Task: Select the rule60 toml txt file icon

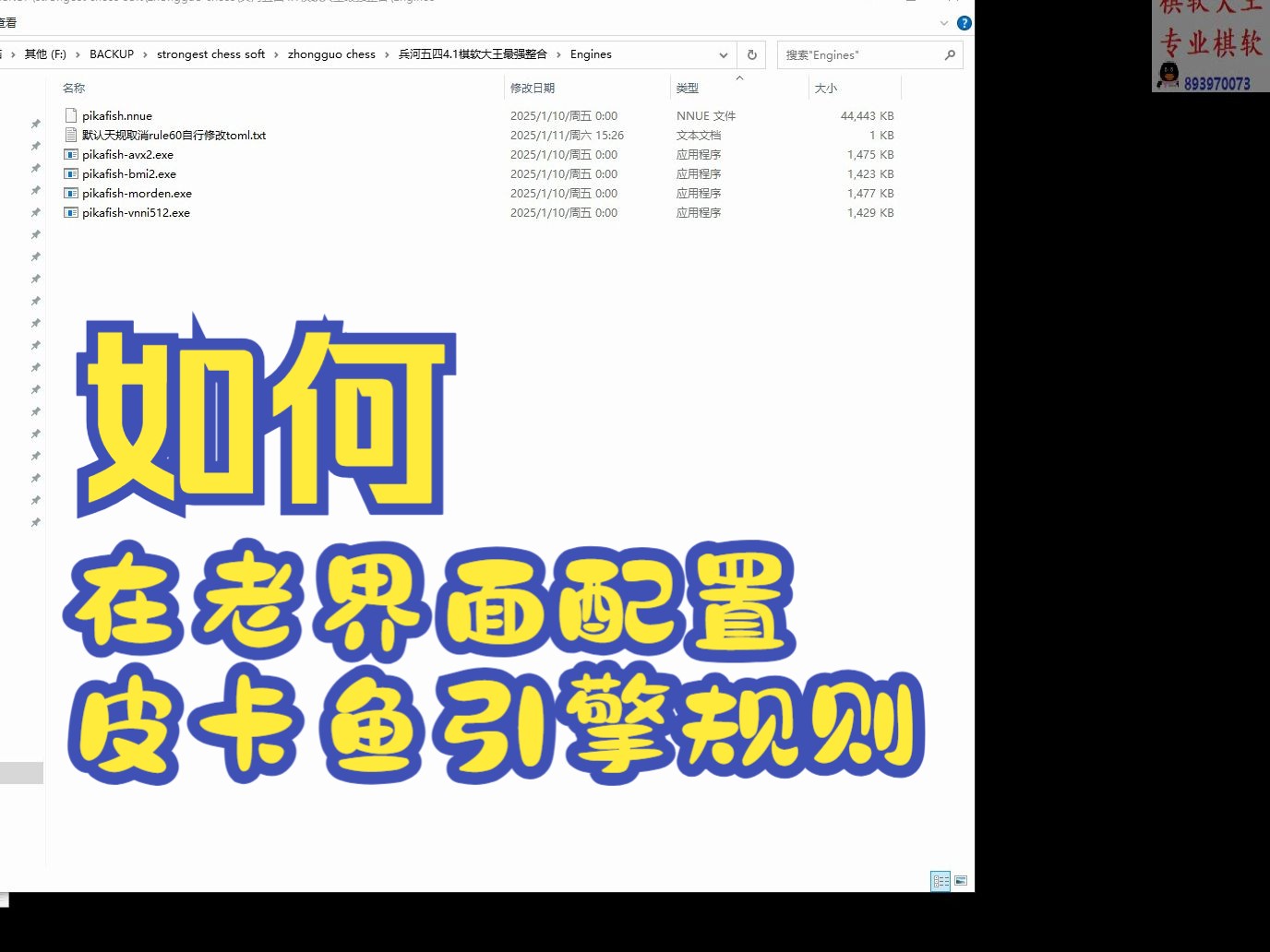Action: (71, 136)
